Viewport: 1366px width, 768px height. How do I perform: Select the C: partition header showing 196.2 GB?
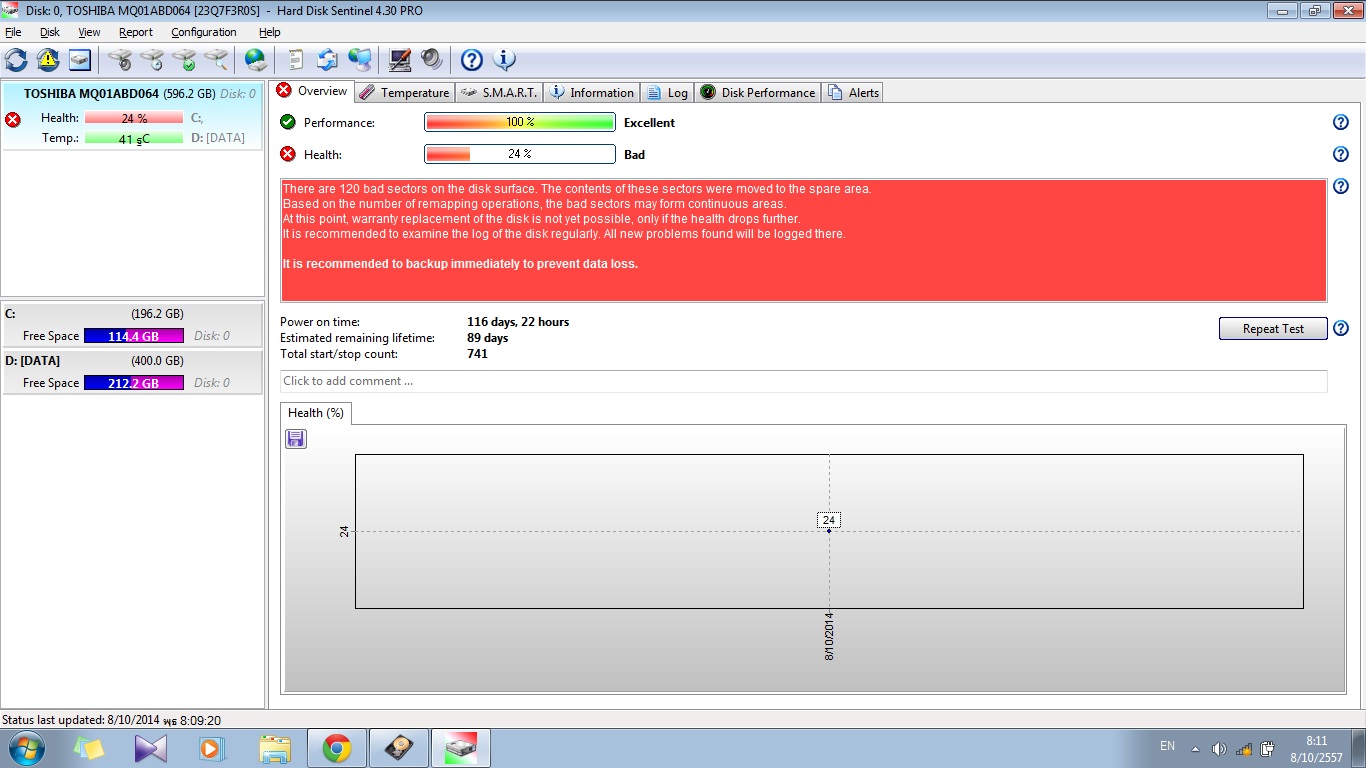pos(132,313)
